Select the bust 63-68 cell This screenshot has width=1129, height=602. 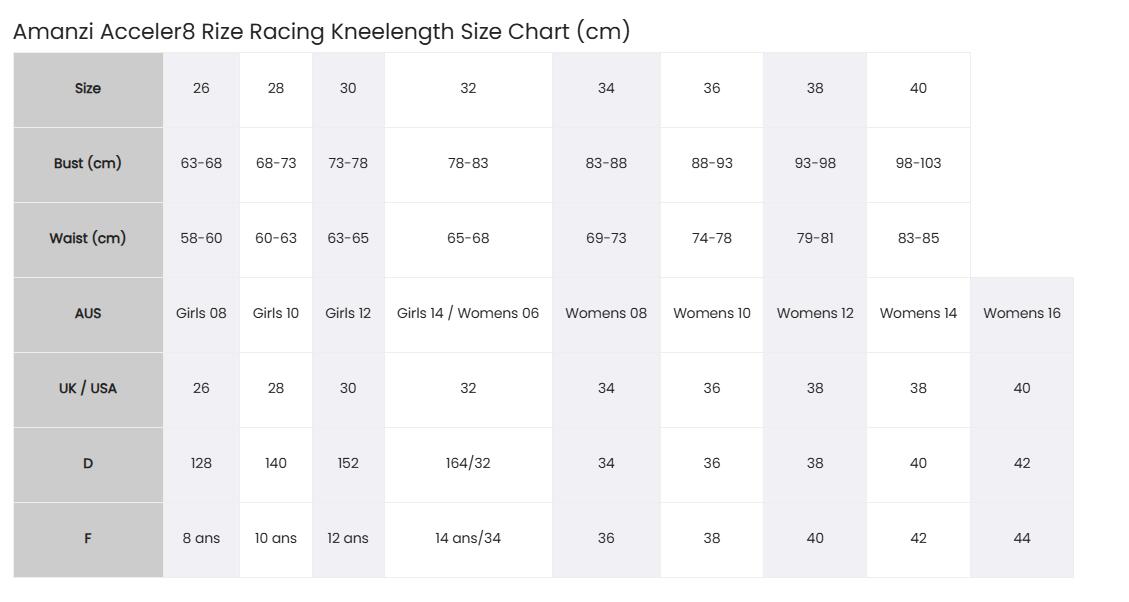coord(201,164)
